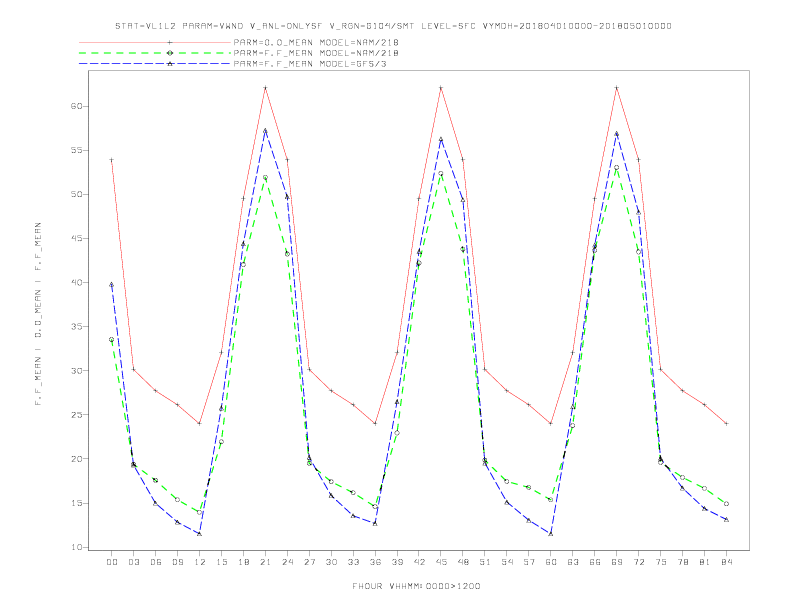Click the x-axis tick label 18
The image size is (792, 612).
click(243, 563)
